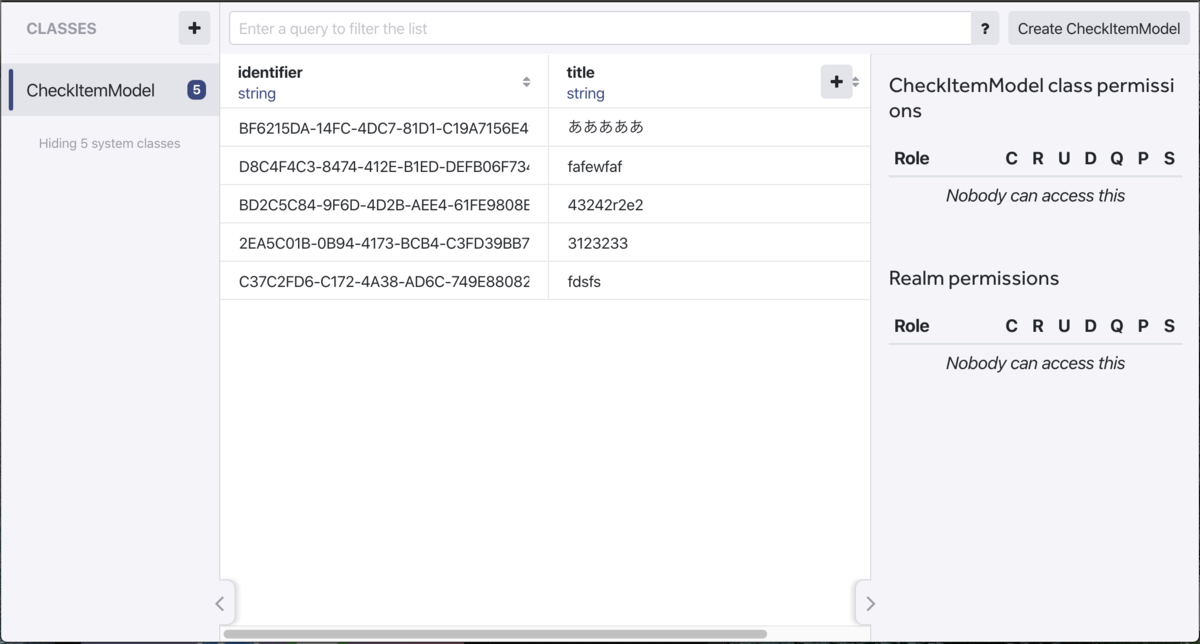Click the title column header
This screenshot has width=1200, height=644.
point(709,82)
